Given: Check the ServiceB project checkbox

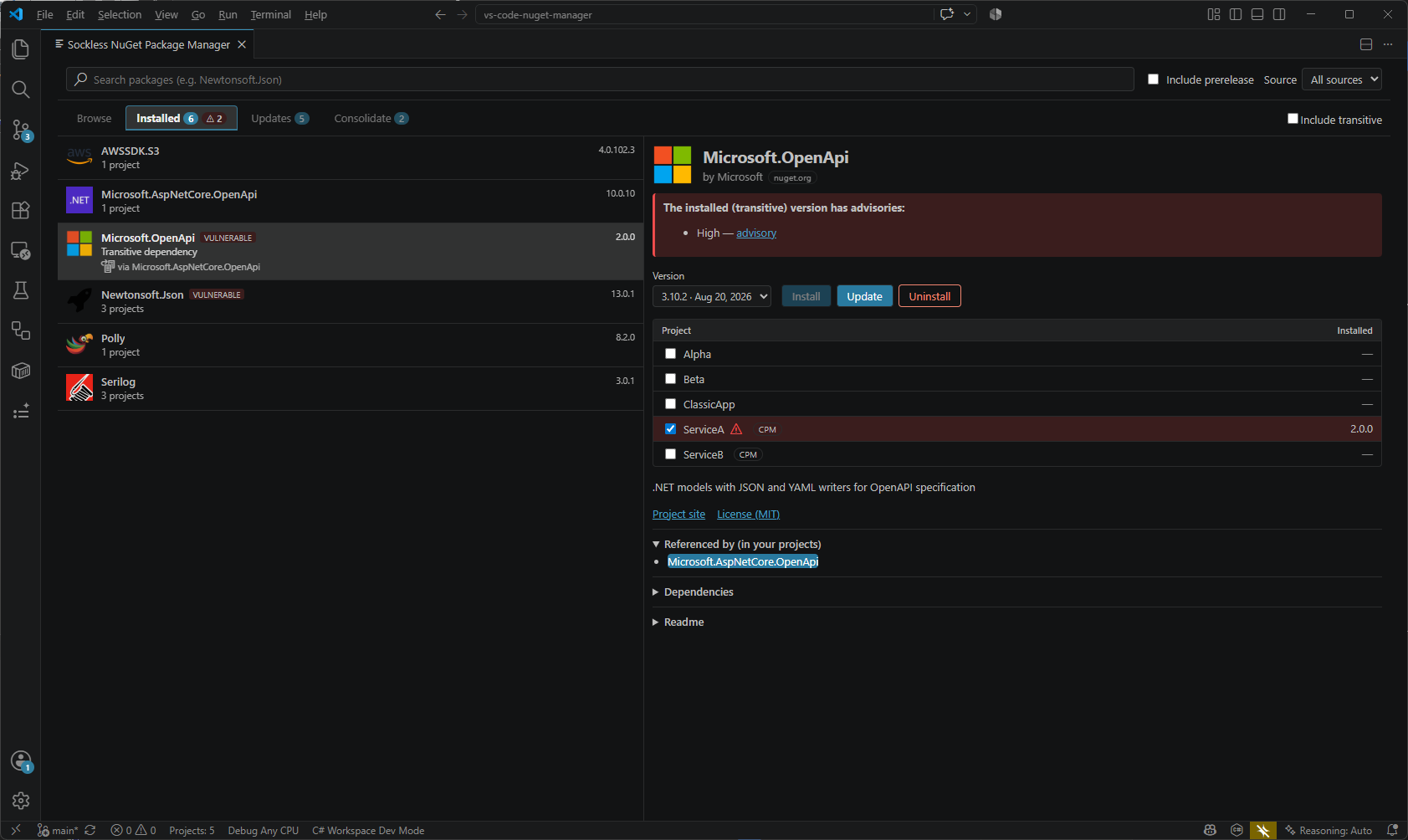Looking at the screenshot, I should [670, 454].
